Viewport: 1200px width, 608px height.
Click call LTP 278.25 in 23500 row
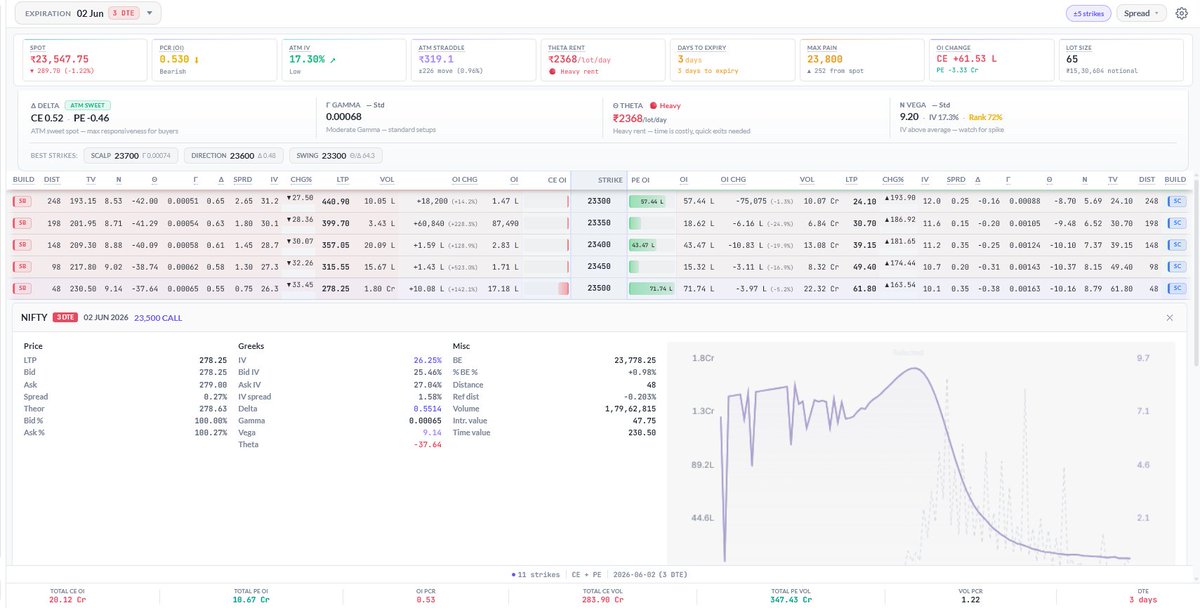336,289
